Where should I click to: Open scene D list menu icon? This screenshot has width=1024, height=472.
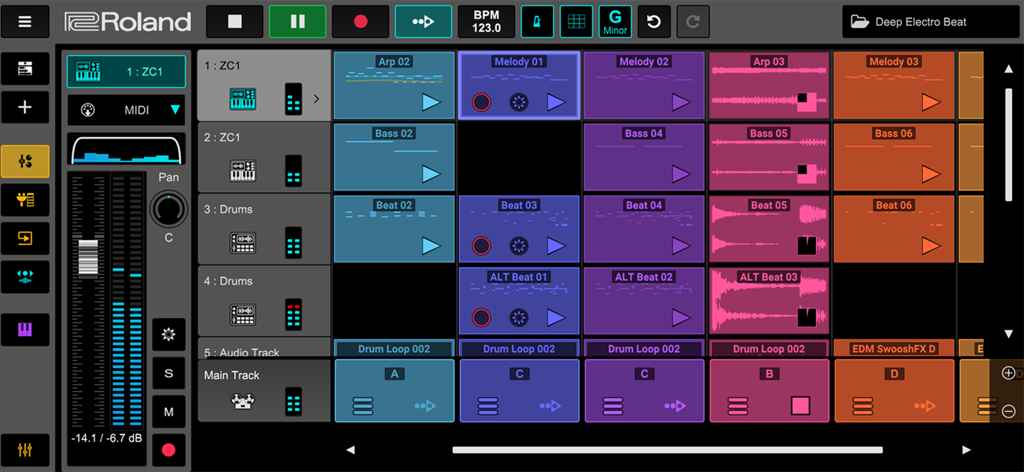tap(863, 406)
